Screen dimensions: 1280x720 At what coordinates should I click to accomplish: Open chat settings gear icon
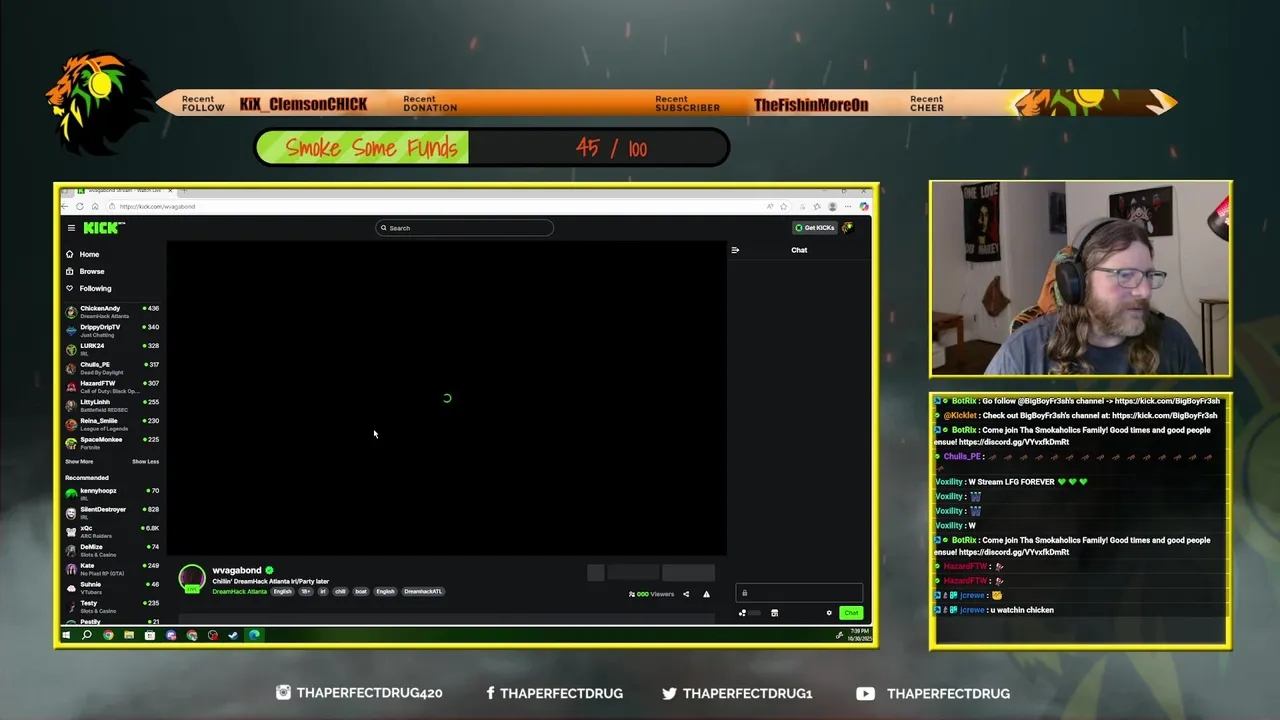point(829,613)
